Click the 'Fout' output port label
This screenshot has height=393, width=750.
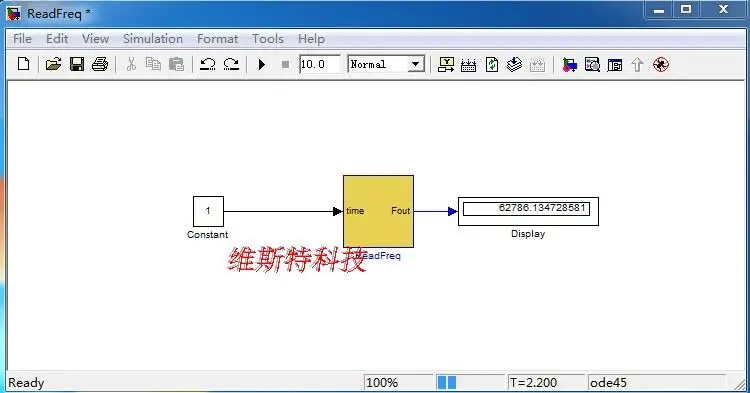pyautogui.click(x=400, y=211)
